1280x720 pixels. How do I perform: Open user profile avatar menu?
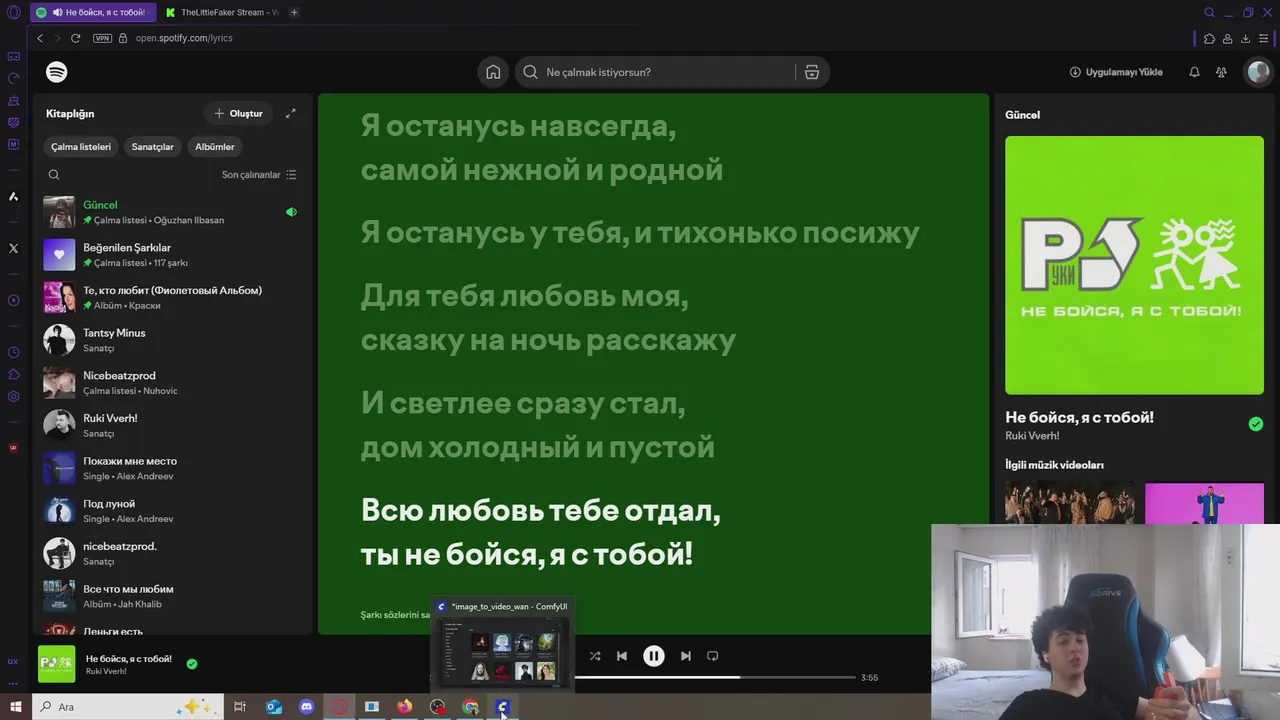tap(1258, 72)
